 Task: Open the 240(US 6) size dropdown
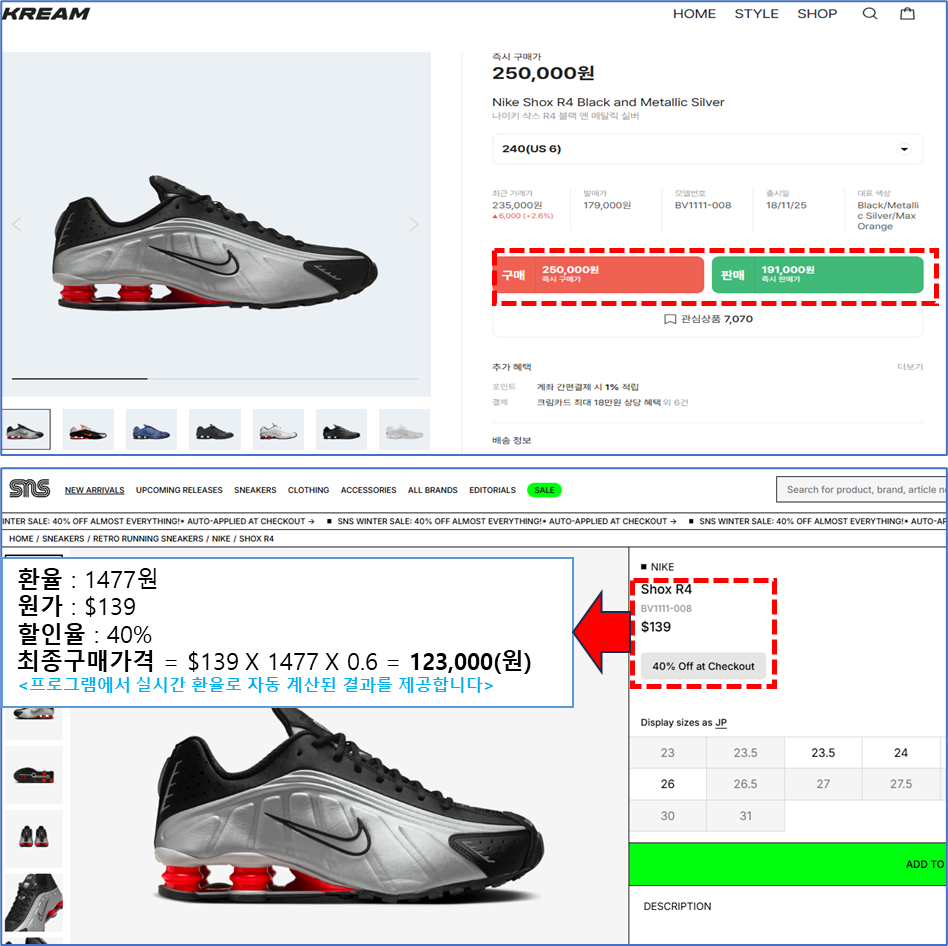click(707, 149)
